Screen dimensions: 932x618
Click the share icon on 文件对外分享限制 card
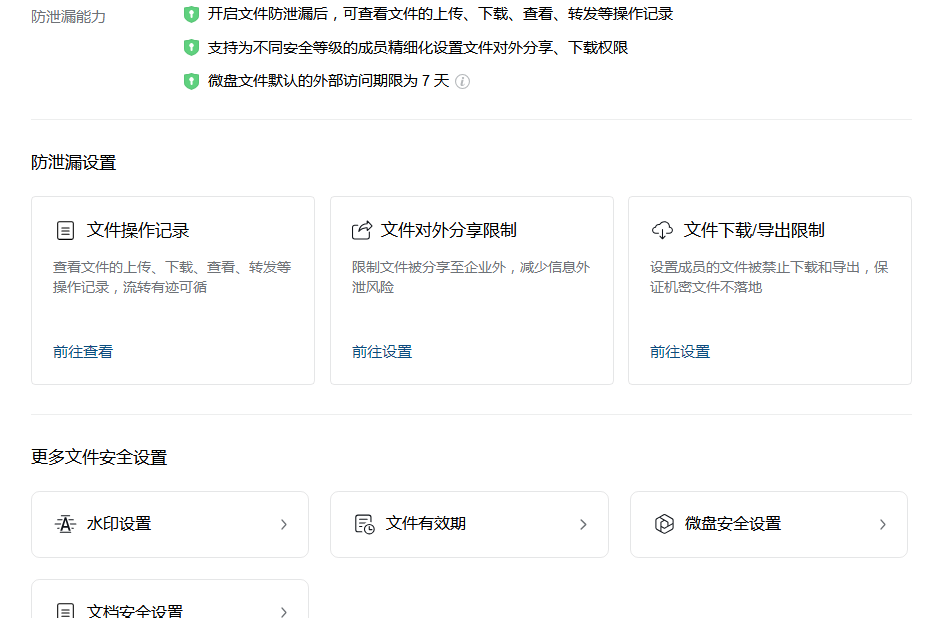(361, 229)
